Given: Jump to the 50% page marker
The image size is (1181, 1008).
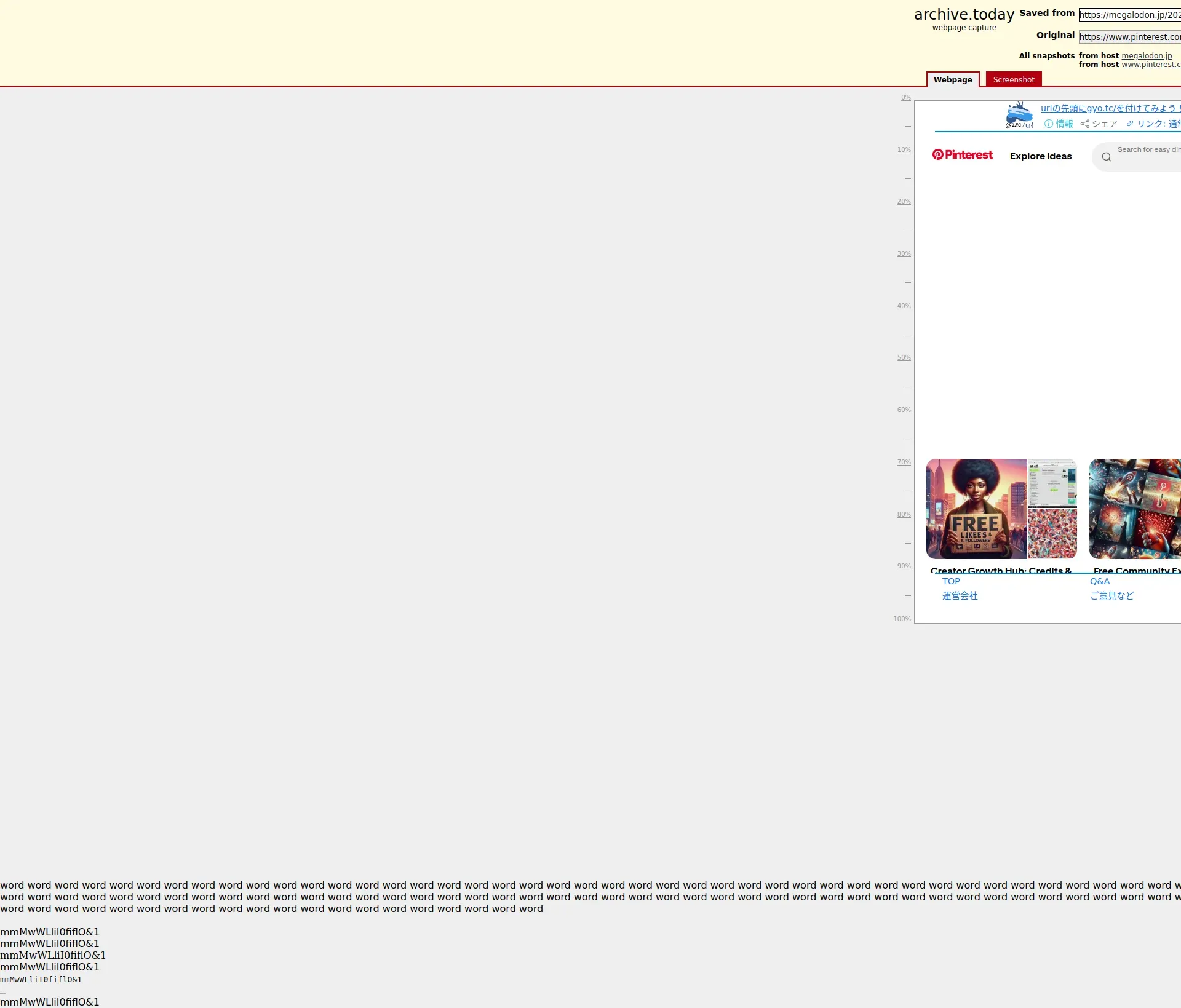Looking at the screenshot, I should click(904, 358).
